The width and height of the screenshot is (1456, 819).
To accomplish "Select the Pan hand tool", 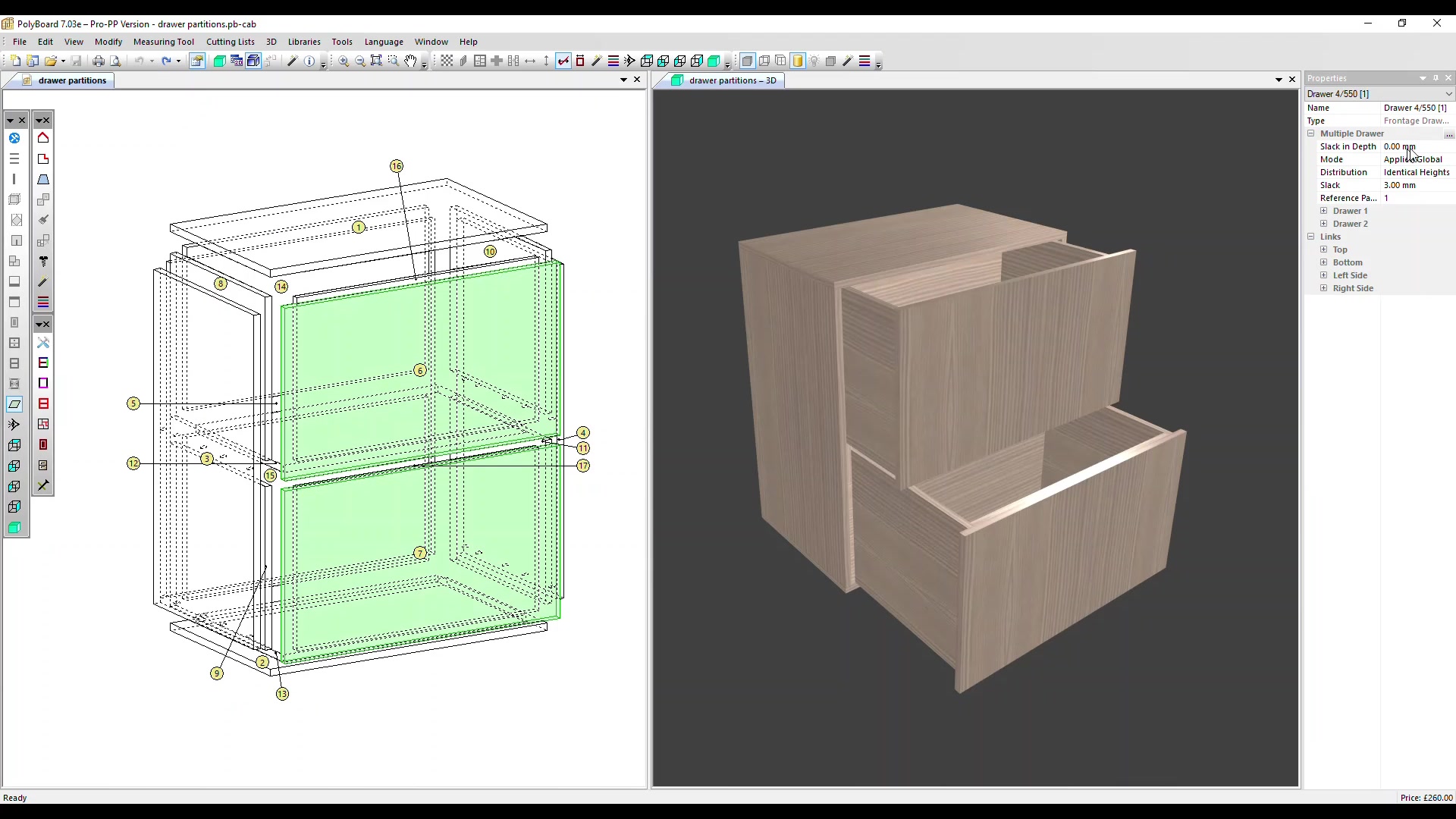I will tap(410, 61).
